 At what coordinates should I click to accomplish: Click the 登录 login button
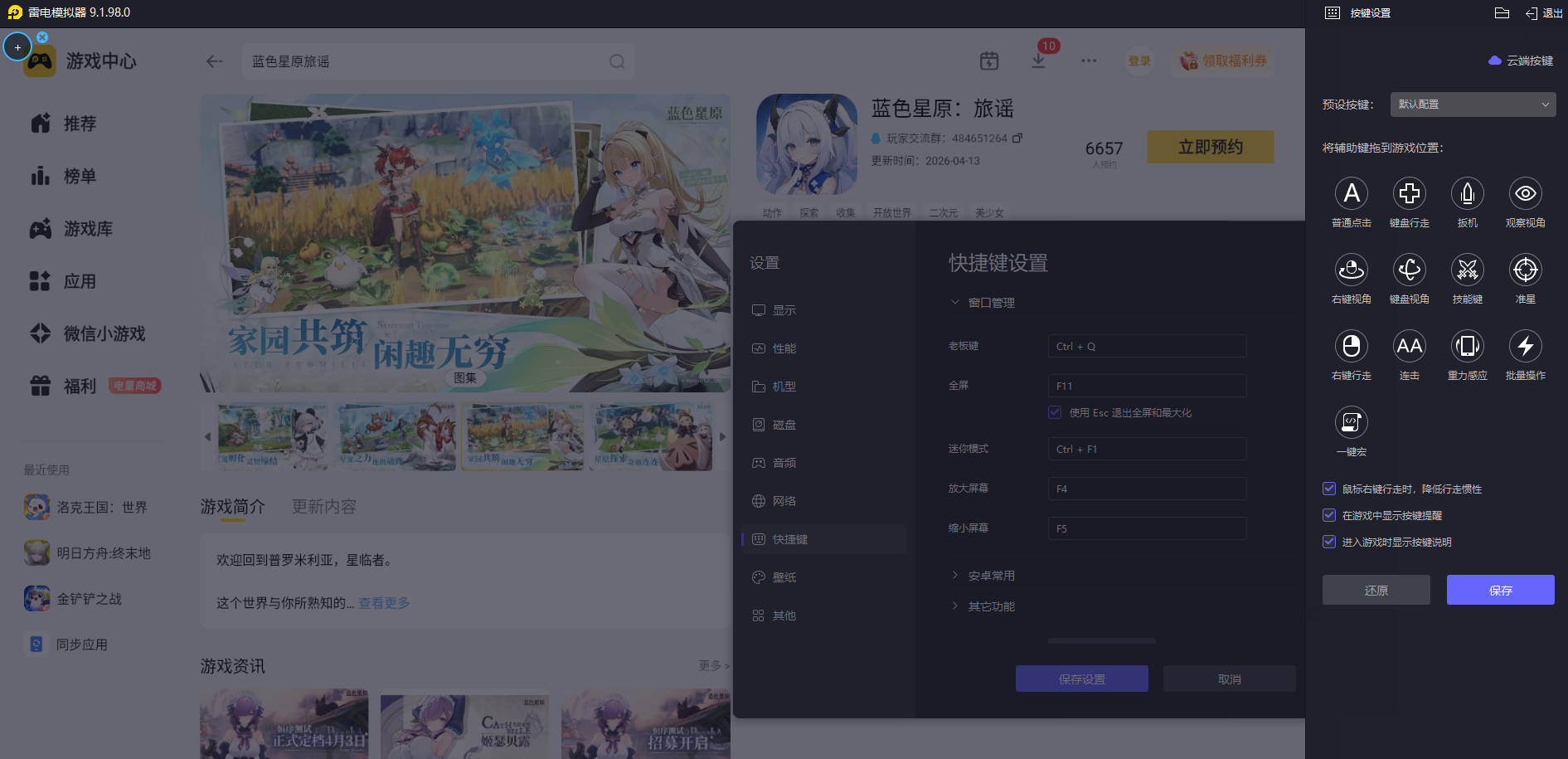(x=1139, y=61)
